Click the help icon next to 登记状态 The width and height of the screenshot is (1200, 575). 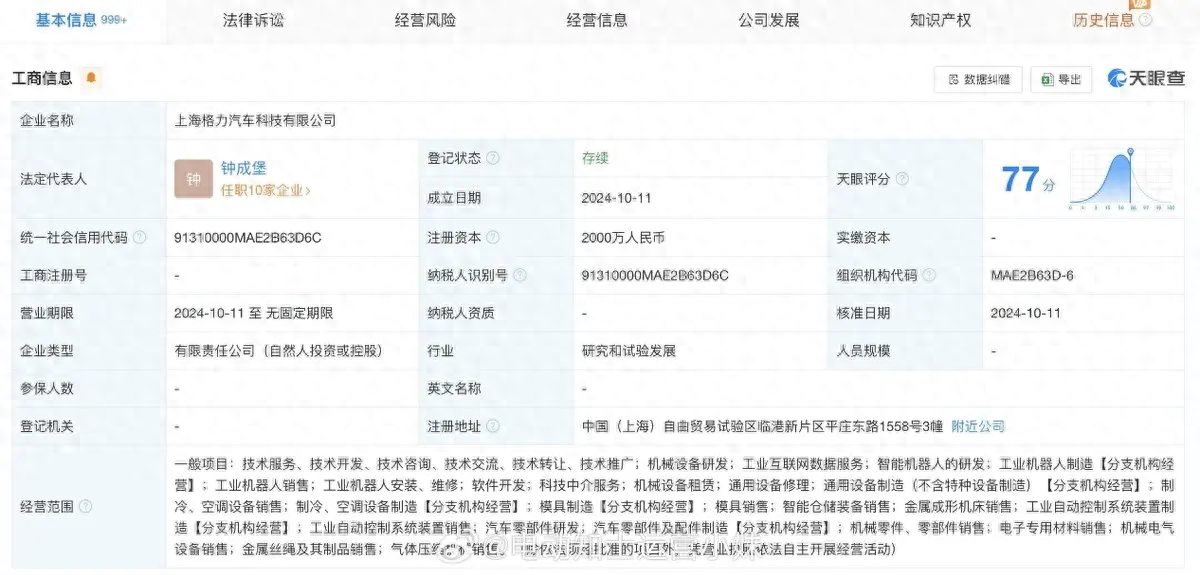pos(493,159)
